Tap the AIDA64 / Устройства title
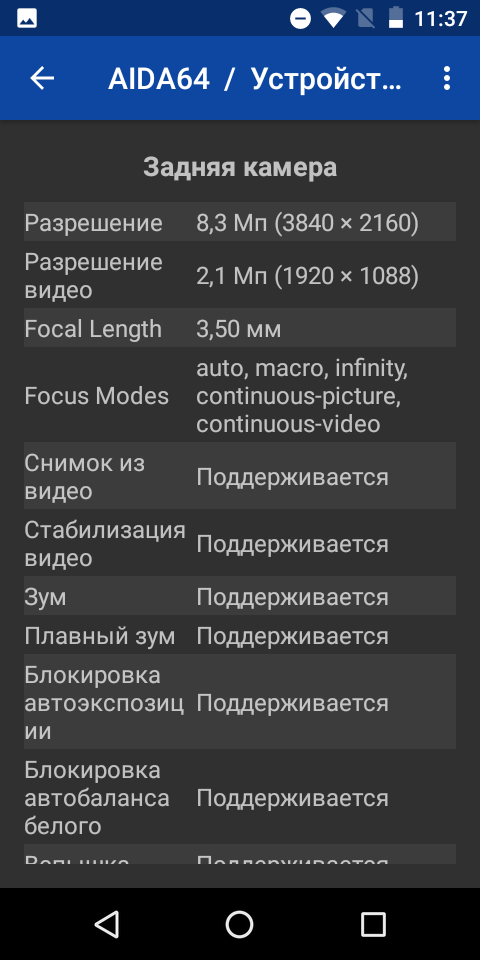The image size is (480, 960). pos(255,78)
